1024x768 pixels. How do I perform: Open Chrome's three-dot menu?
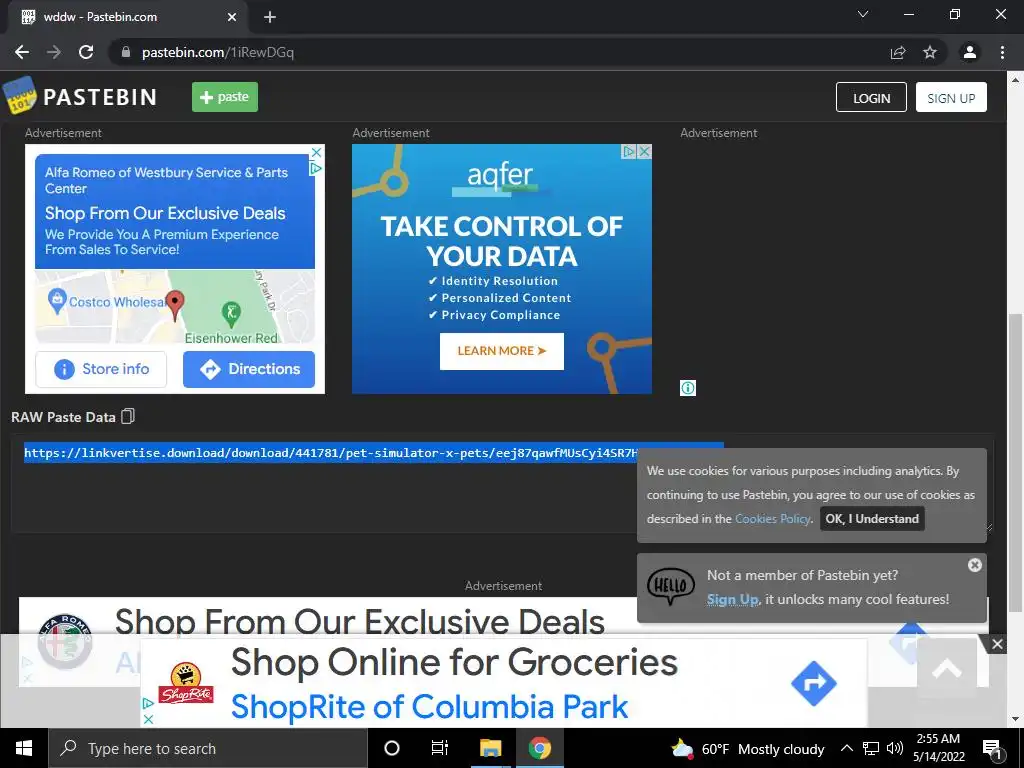(x=1002, y=52)
